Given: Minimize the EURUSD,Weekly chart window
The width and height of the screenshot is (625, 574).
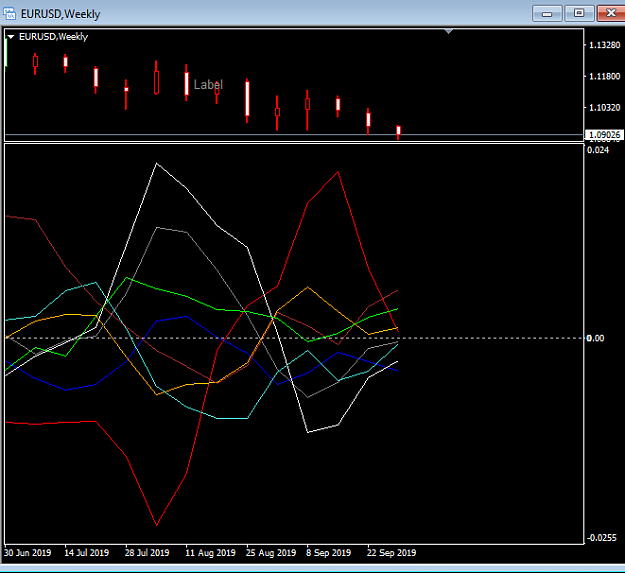Looking at the screenshot, I should click(x=547, y=14).
